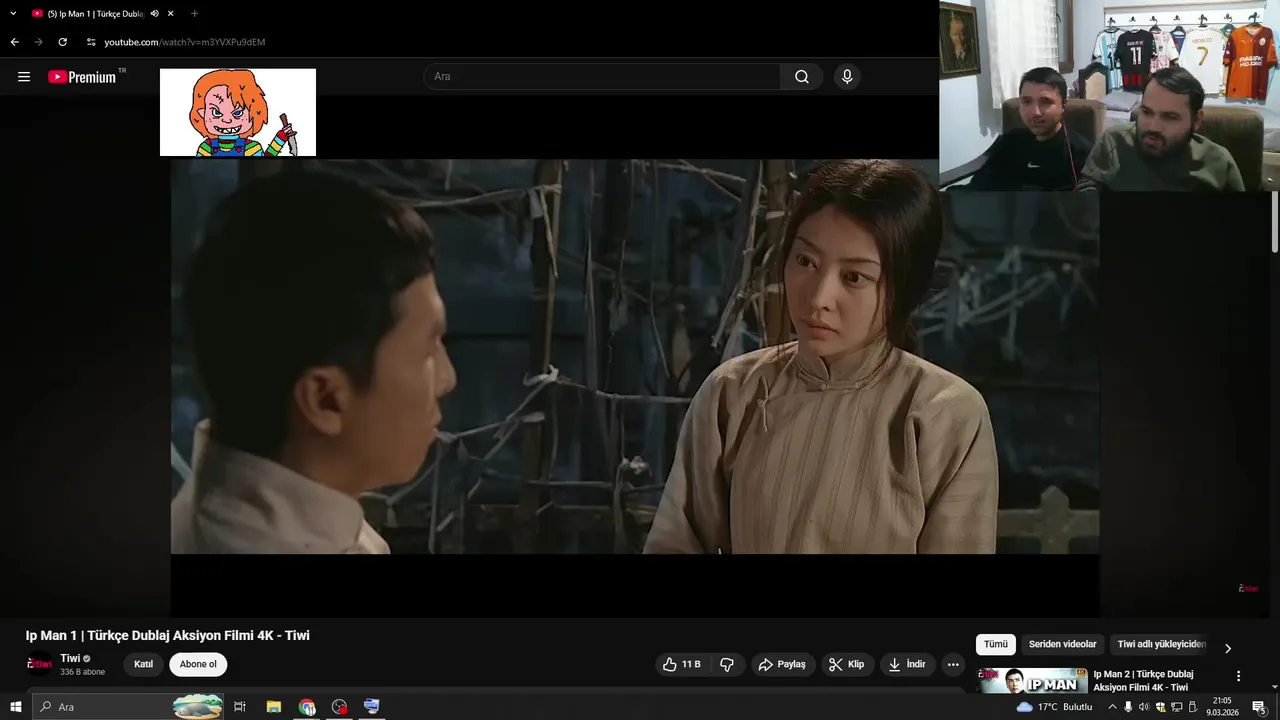Open the Tiwi channel avatar
The width and height of the screenshot is (1280, 720).
pyautogui.click(x=39, y=664)
